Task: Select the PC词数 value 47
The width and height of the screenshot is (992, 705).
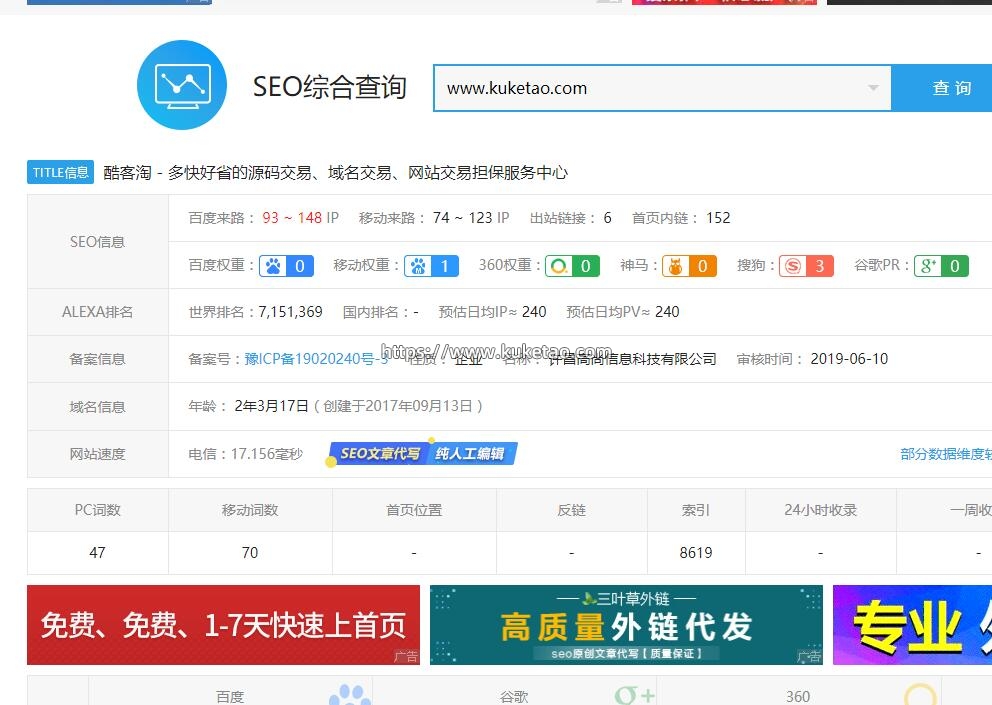Action: [97, 552]
